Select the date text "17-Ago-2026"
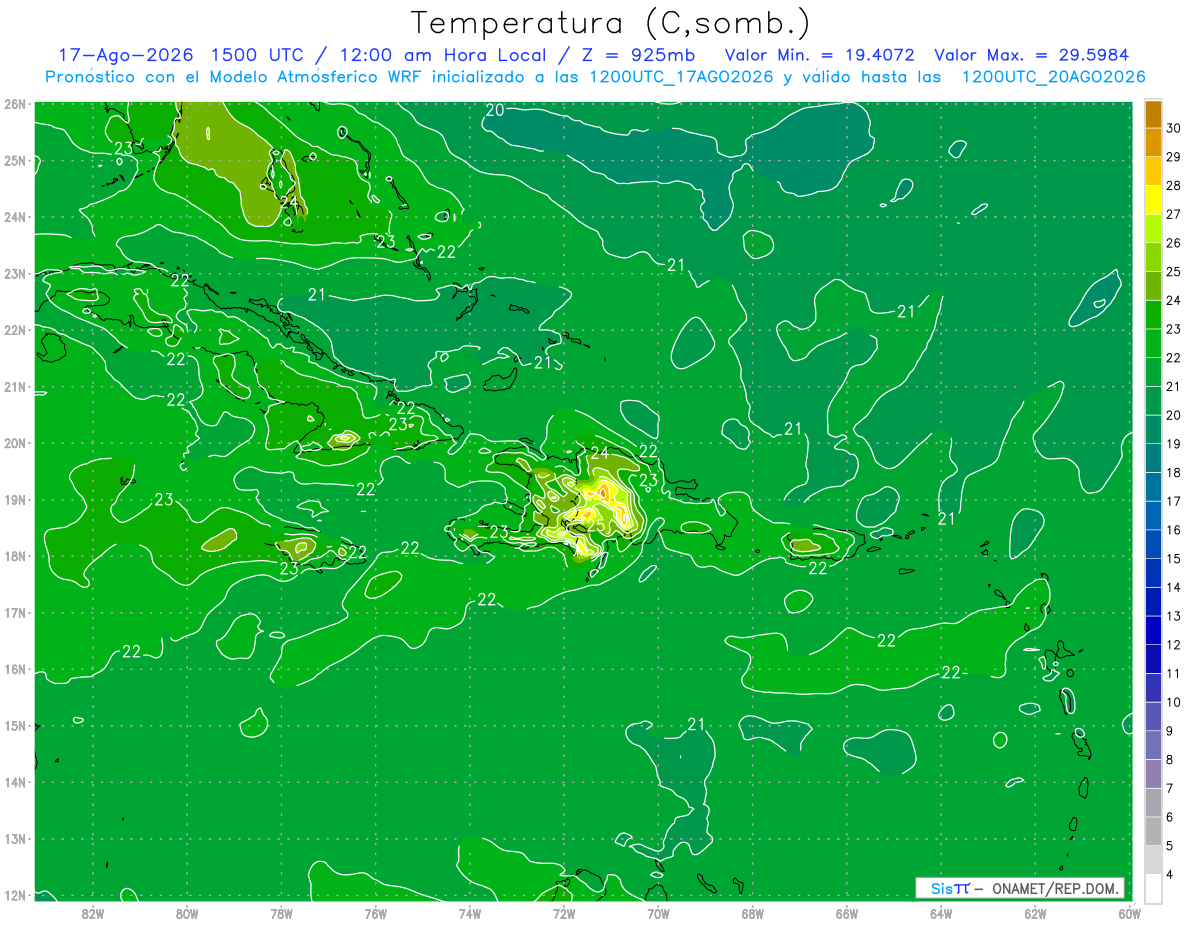Viewport: 1200px width, 927px height. pos(125,55)
